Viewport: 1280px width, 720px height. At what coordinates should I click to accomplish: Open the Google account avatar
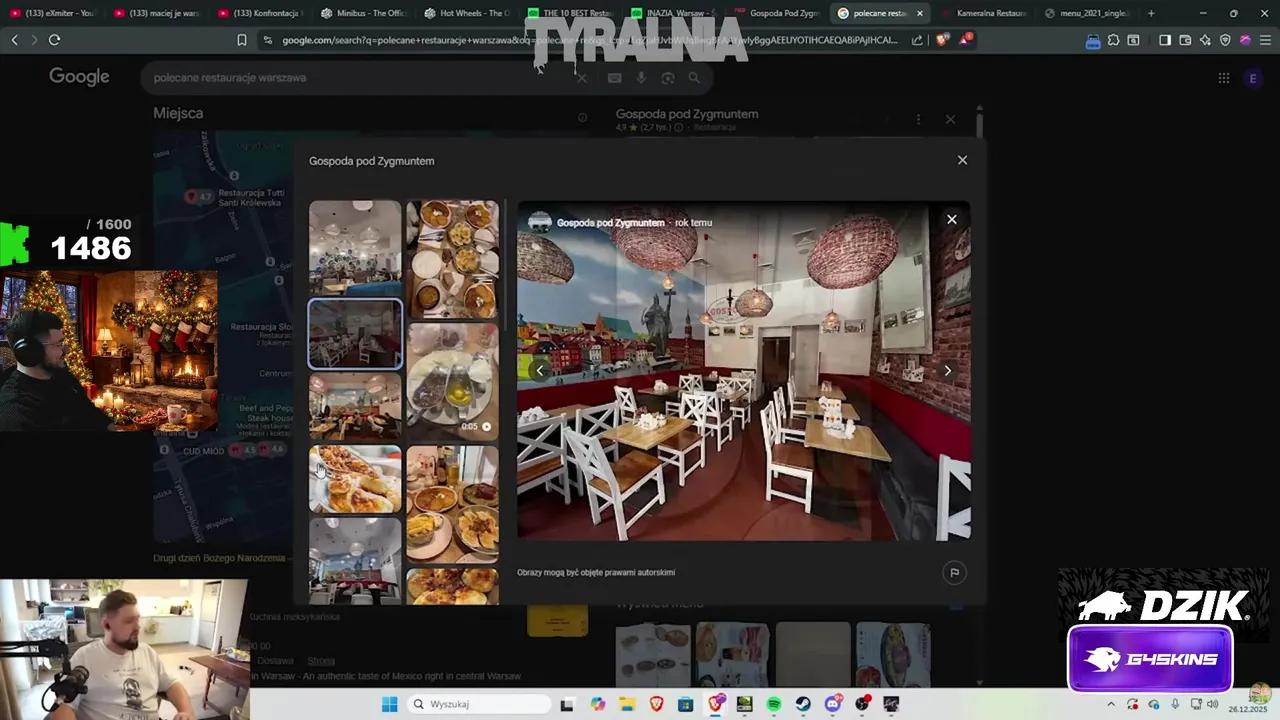coord(1253,78)
